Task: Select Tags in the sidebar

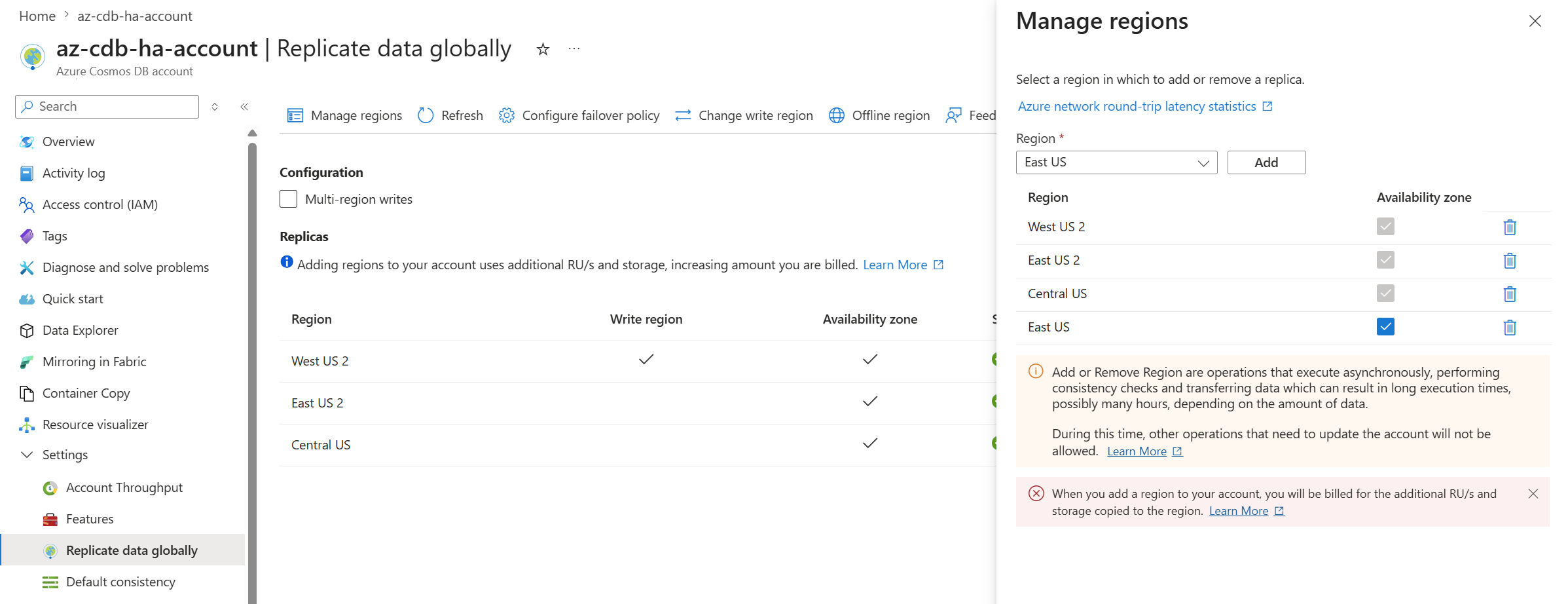Action: [54, 236]
